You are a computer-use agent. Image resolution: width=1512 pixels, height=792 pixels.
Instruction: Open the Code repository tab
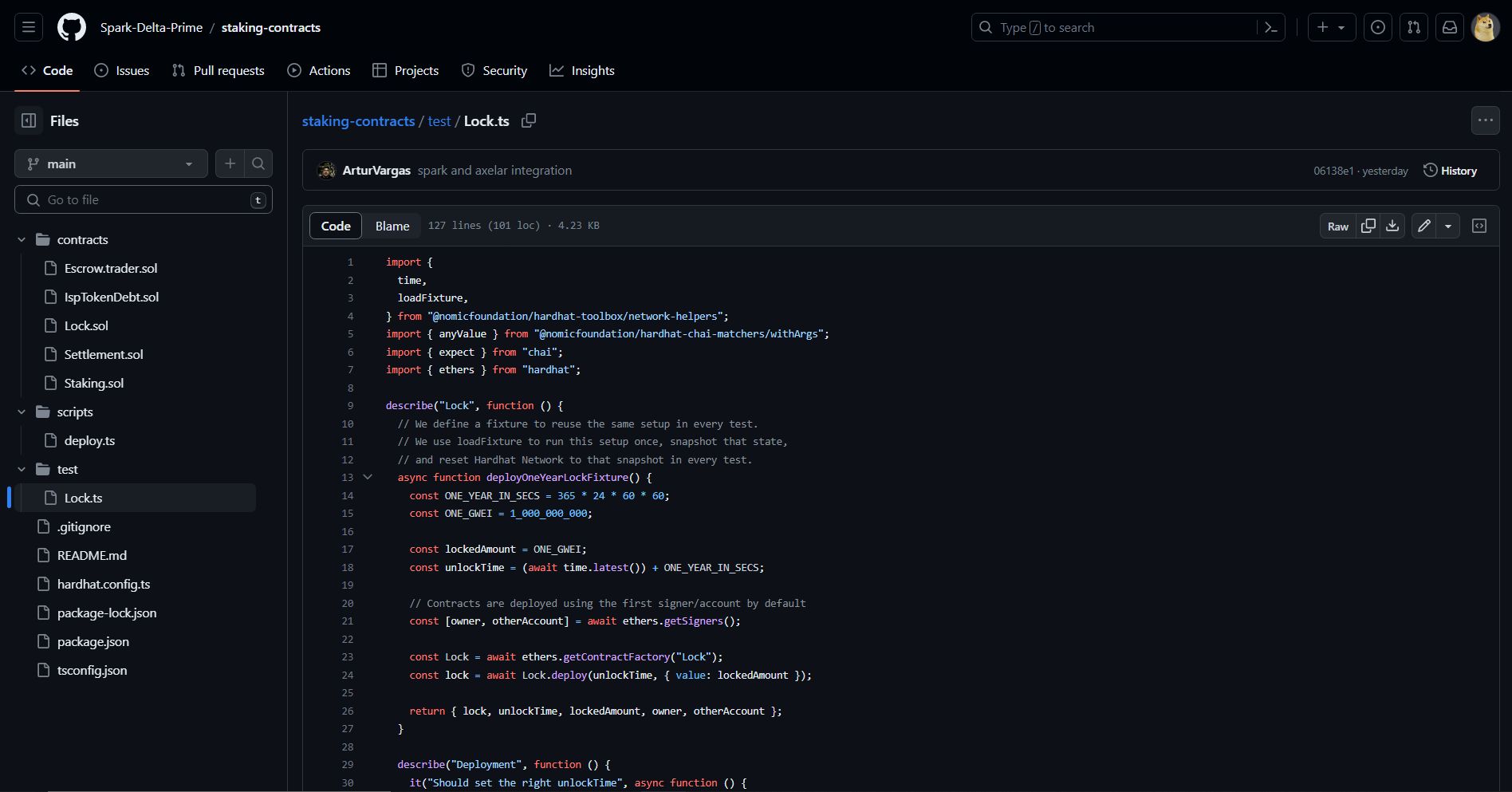[x=47, y=70]
